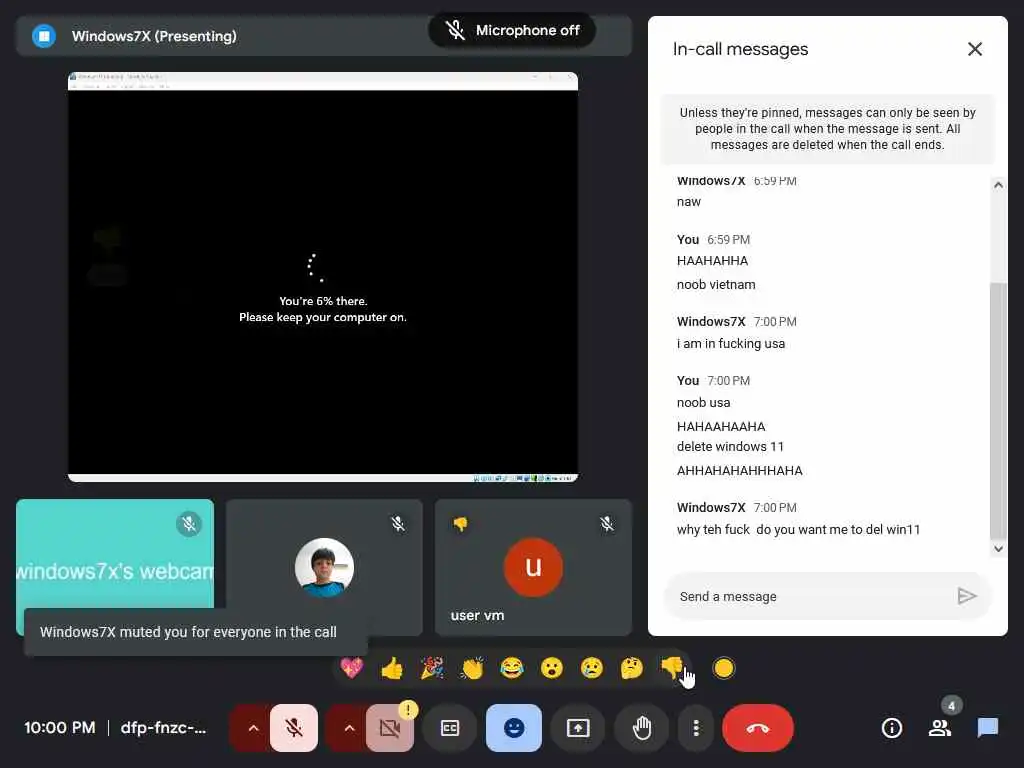Start presenting your screen

[x=578, y=728]
